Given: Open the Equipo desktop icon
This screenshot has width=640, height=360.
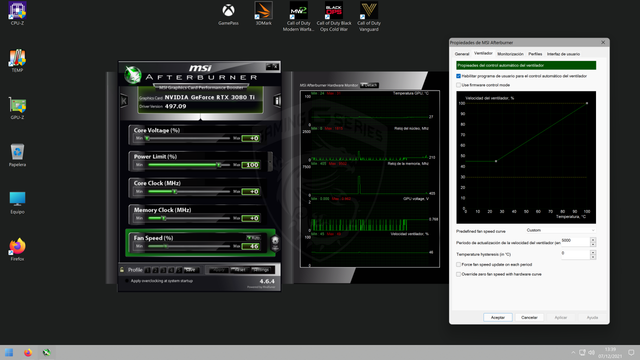Looking at the screenshot, I should 17,202.
